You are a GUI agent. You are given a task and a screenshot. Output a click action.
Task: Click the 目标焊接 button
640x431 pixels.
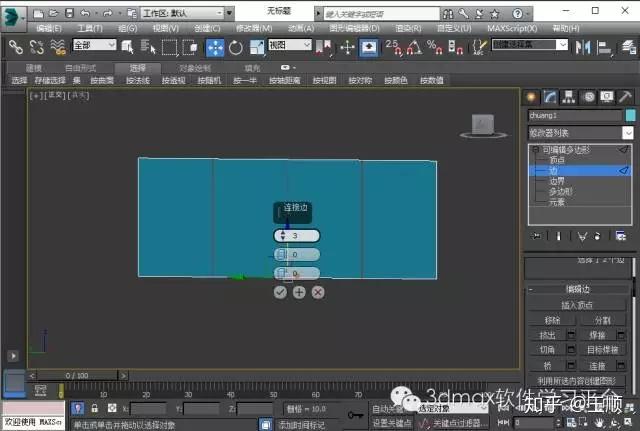(x=602, y=350)
